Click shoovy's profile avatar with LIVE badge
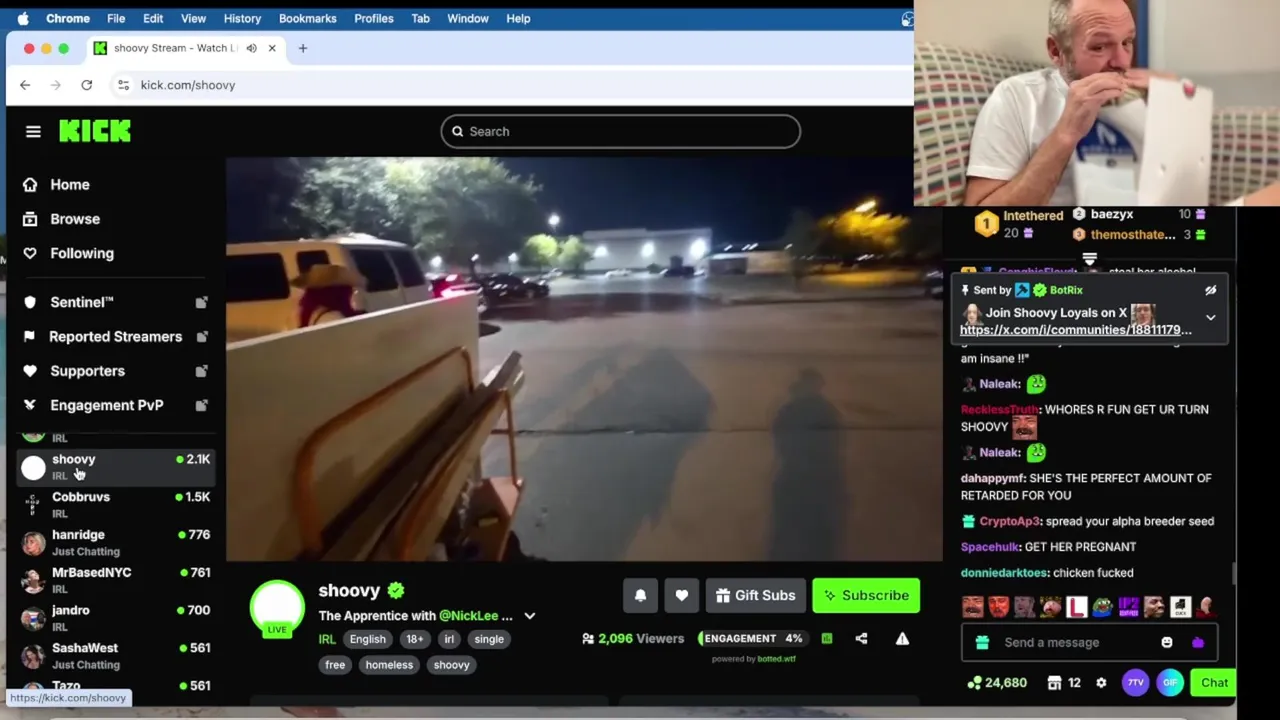This screenshot has width=1280, height=720. click(x=277, y=608)
